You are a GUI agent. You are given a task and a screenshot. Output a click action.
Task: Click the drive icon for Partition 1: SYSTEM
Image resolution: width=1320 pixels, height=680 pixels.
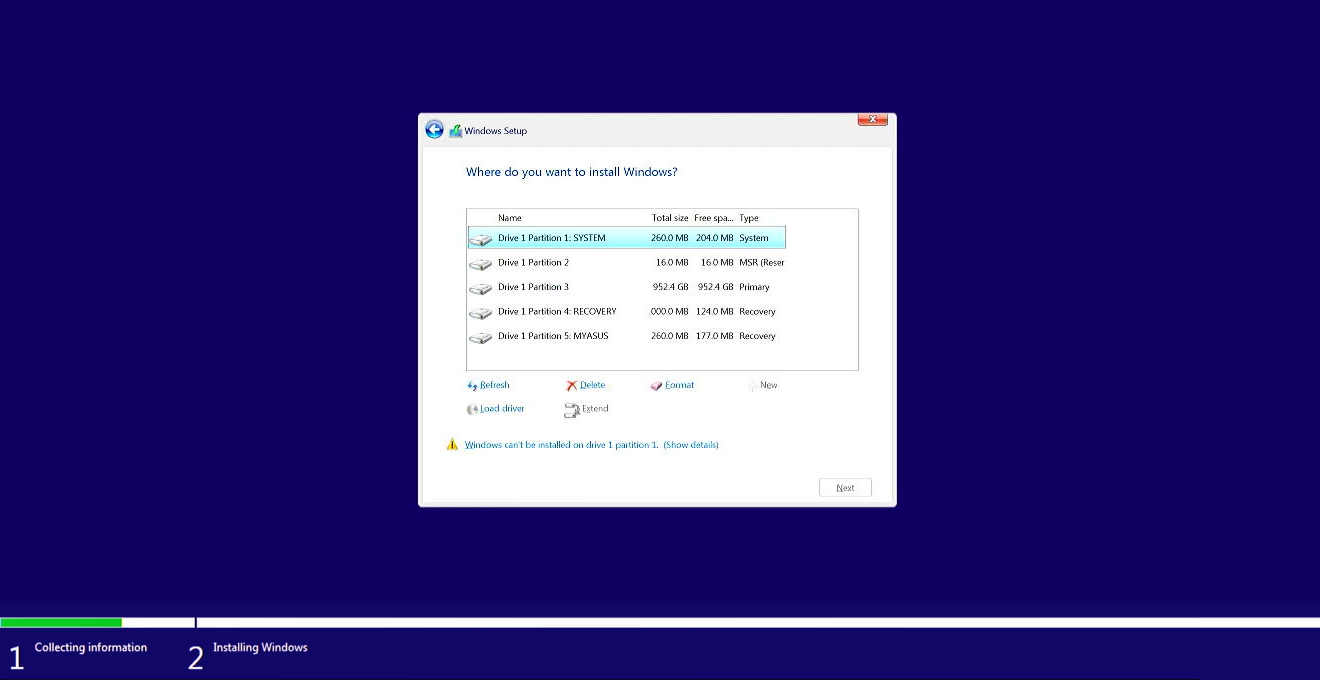[481, 239]
